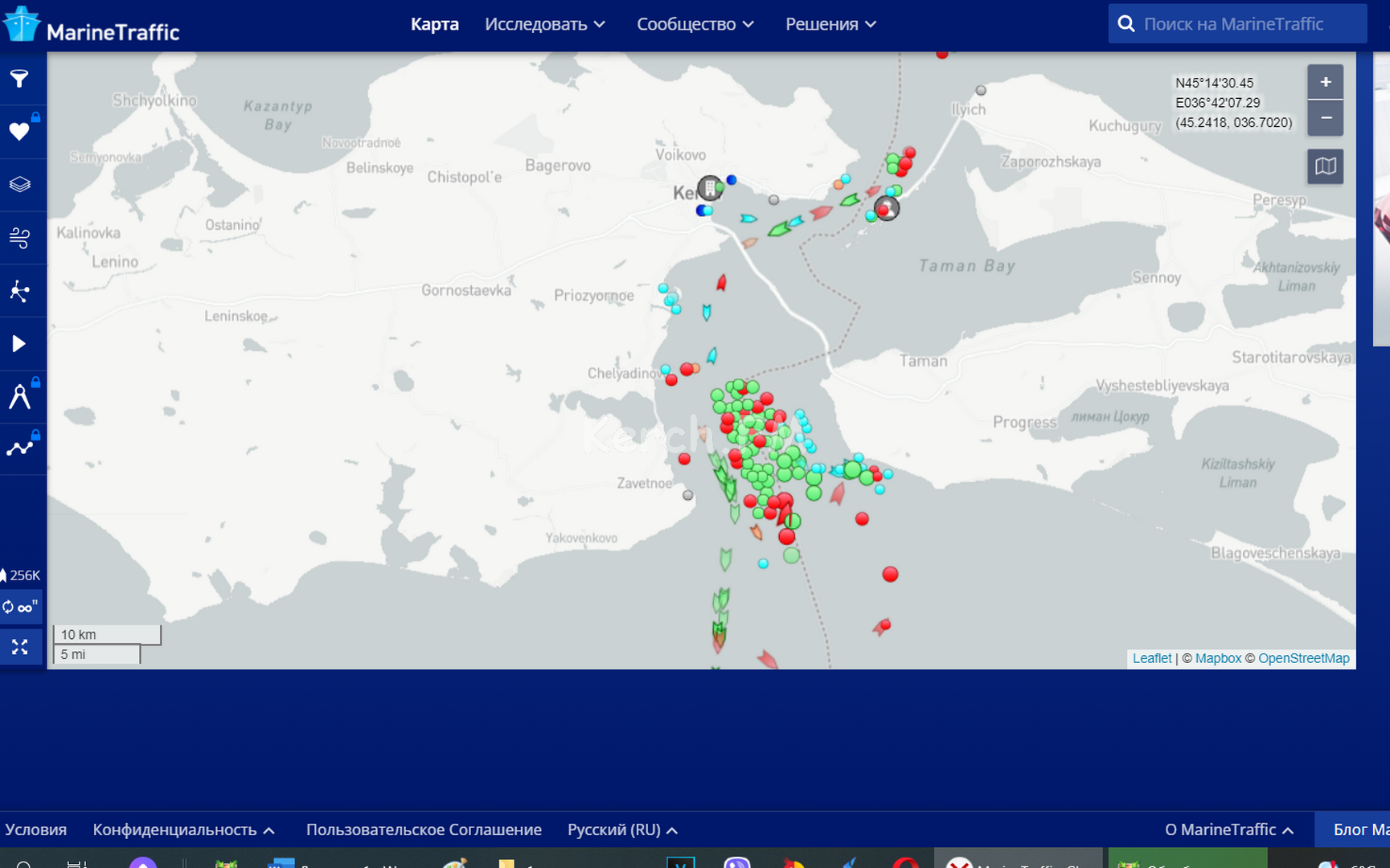Open the map layers icon
The width and height of the screenshot is (1390, 868).
coord(19,185)
